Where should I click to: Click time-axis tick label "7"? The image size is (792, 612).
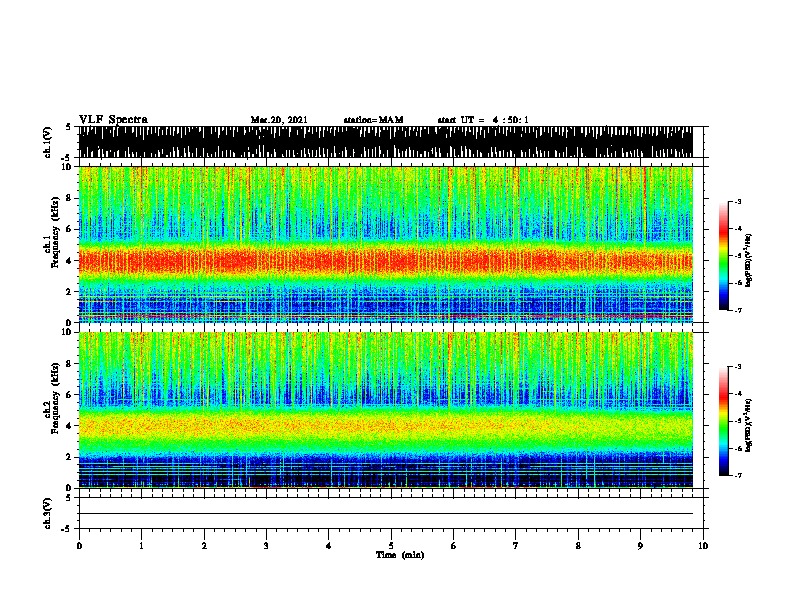(516, 546)
